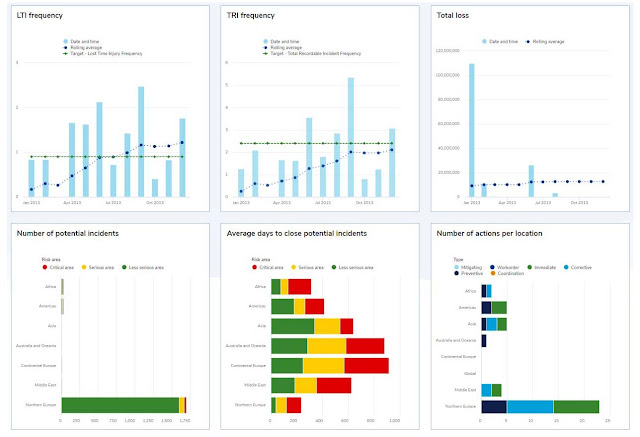Select Africa red segment in Average days chart
The image size is (640, 437).
300,287
